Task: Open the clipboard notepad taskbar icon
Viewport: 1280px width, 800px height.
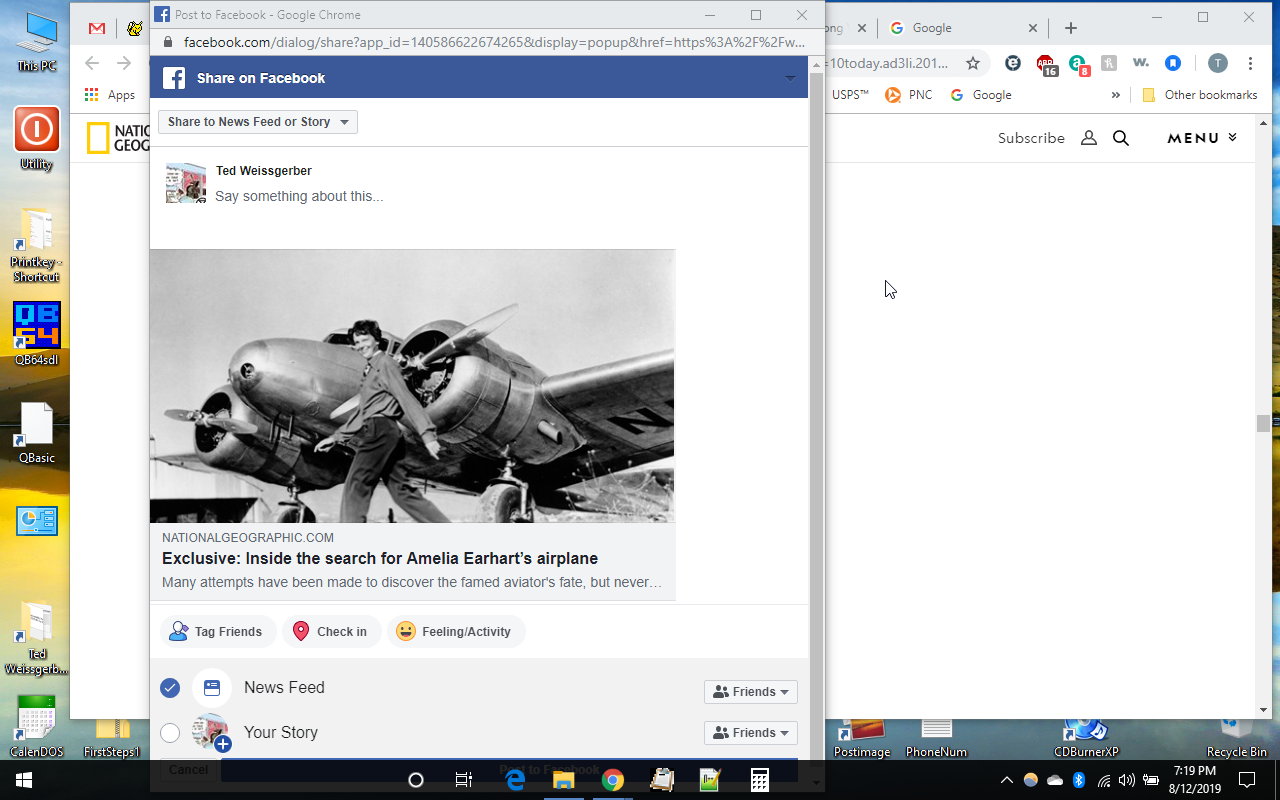Action: (x=661, y=780)
